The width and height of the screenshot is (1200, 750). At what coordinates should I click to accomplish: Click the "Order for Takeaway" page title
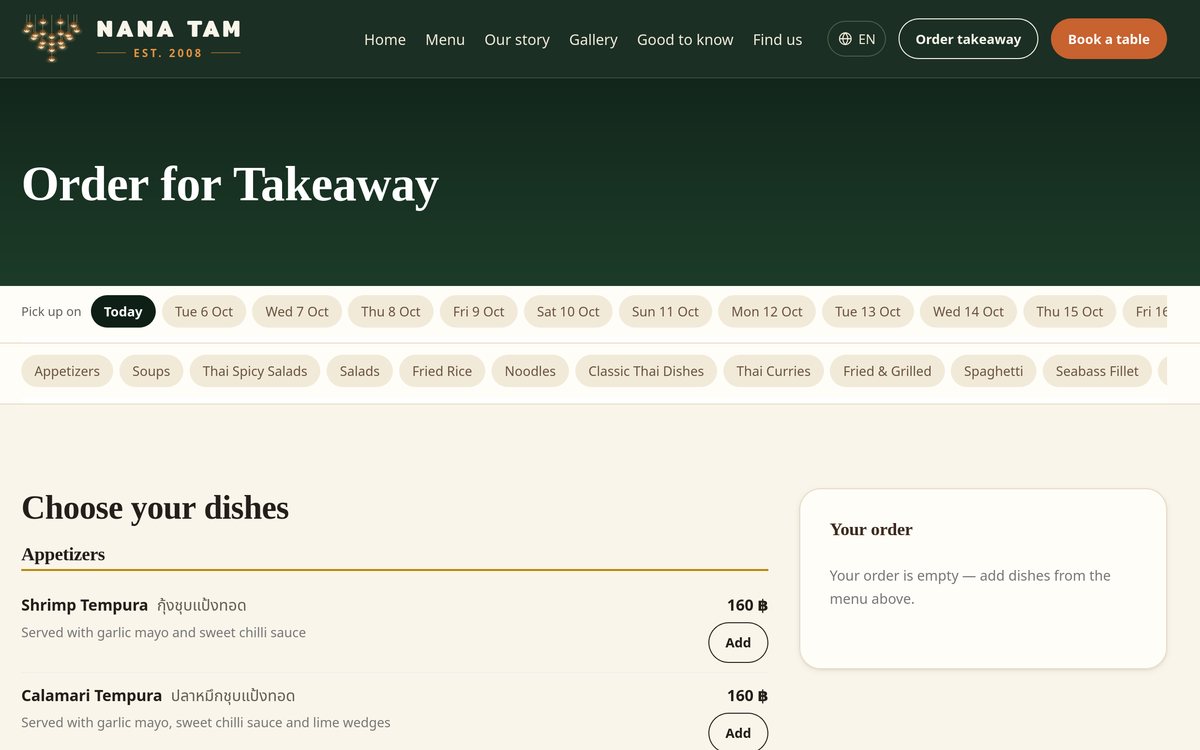coord(230,184)
